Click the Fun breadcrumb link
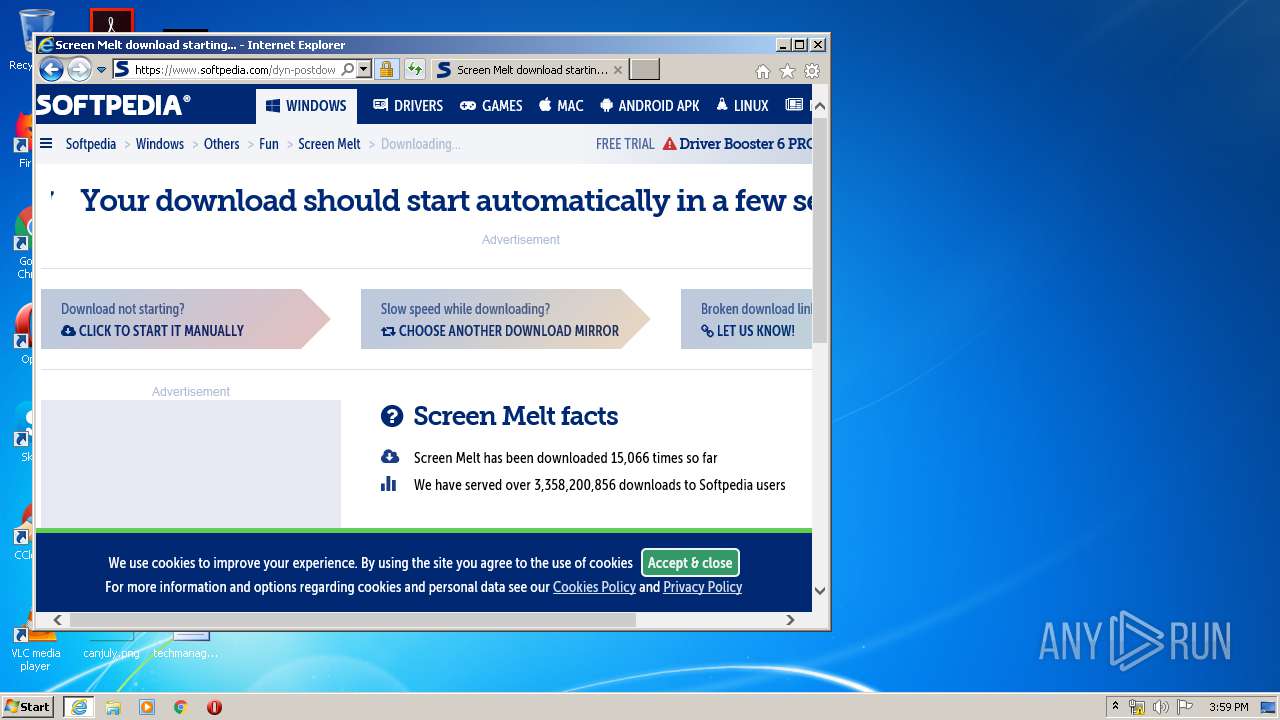This screenshot has height=720, width=1280. pos(269,144)
